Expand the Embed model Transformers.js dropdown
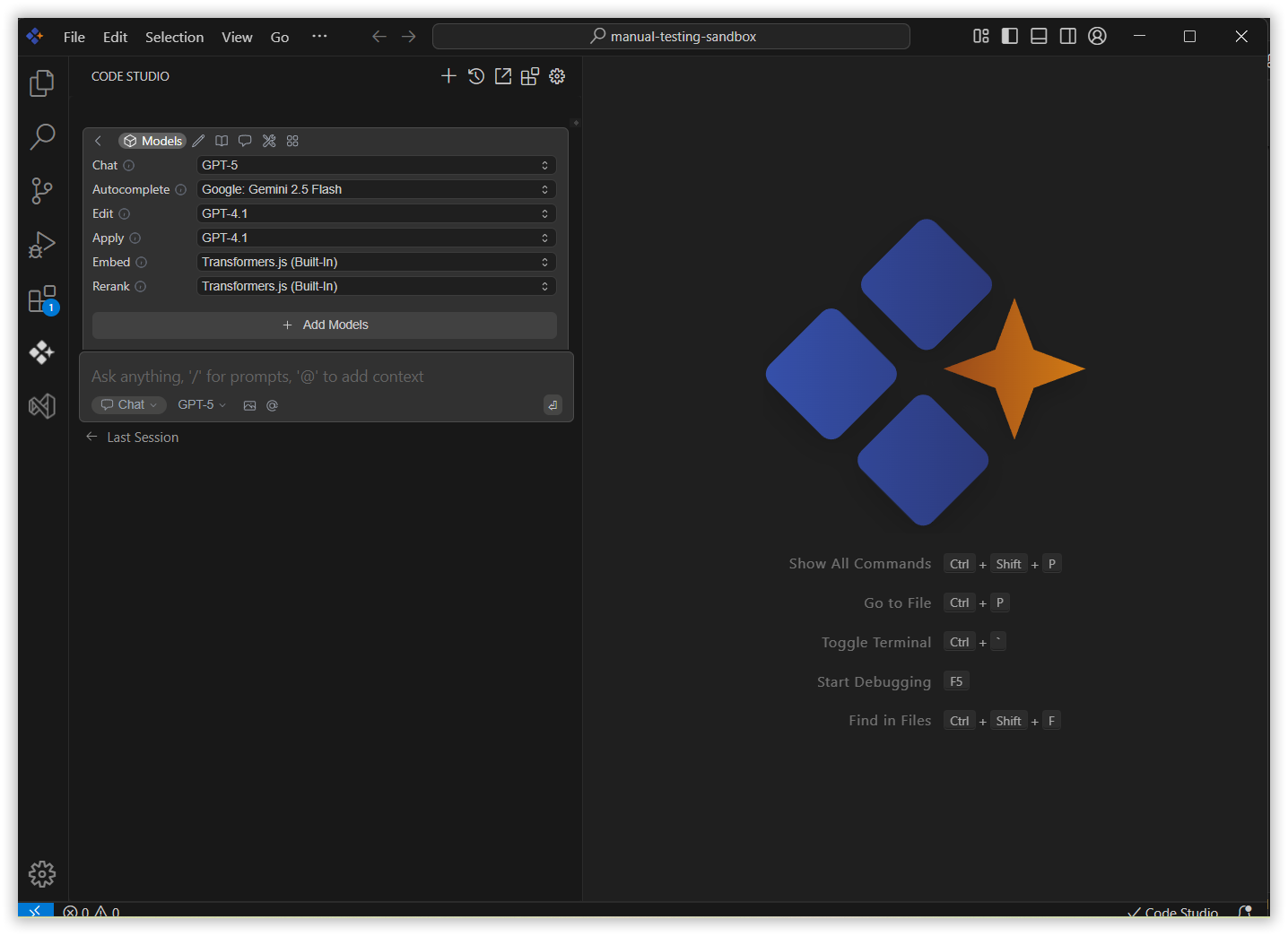This screenshot has width=1288, height=936. click(x=376, y=262)
